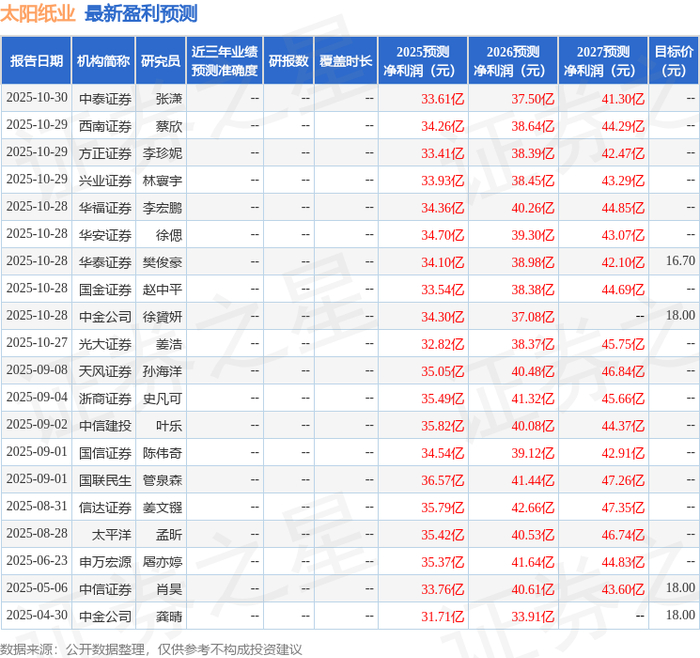Click analyst name 史凡可
The image size is (700, 658).
162,398
